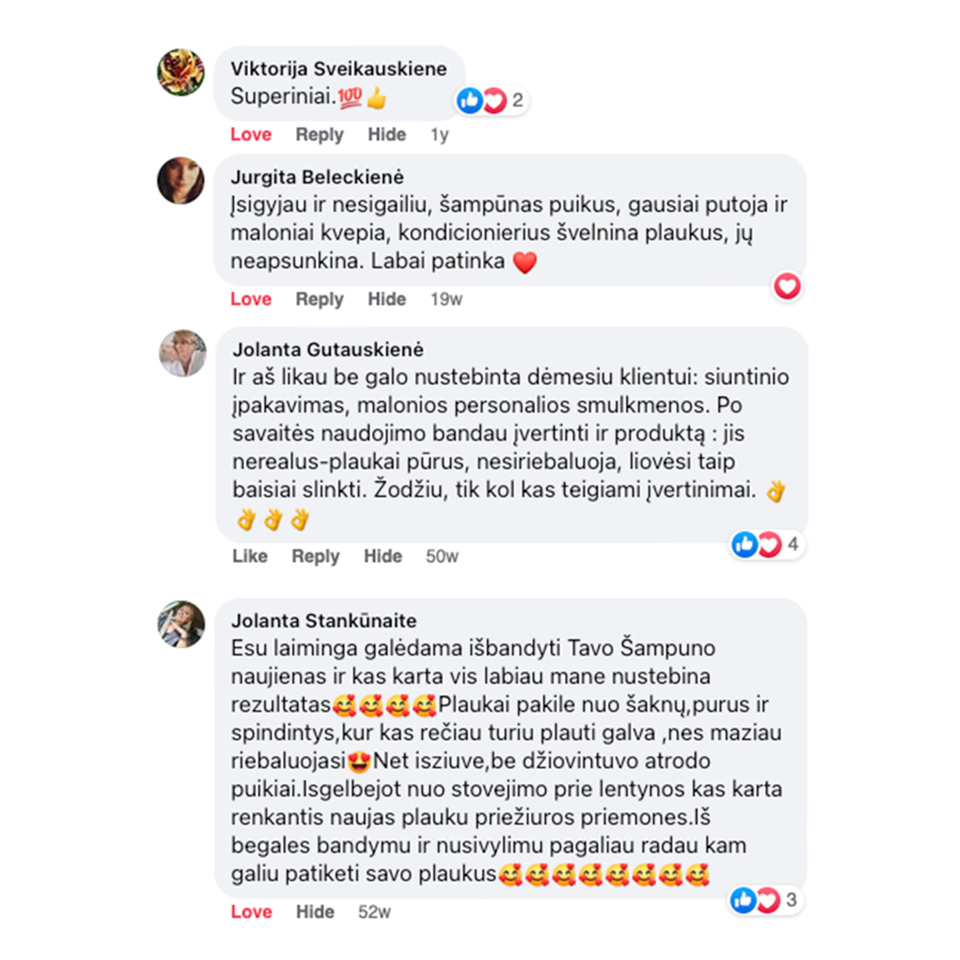View reactions on Viktorija's comment
This screenshot has height=960, width=960.
click(492, 100)
